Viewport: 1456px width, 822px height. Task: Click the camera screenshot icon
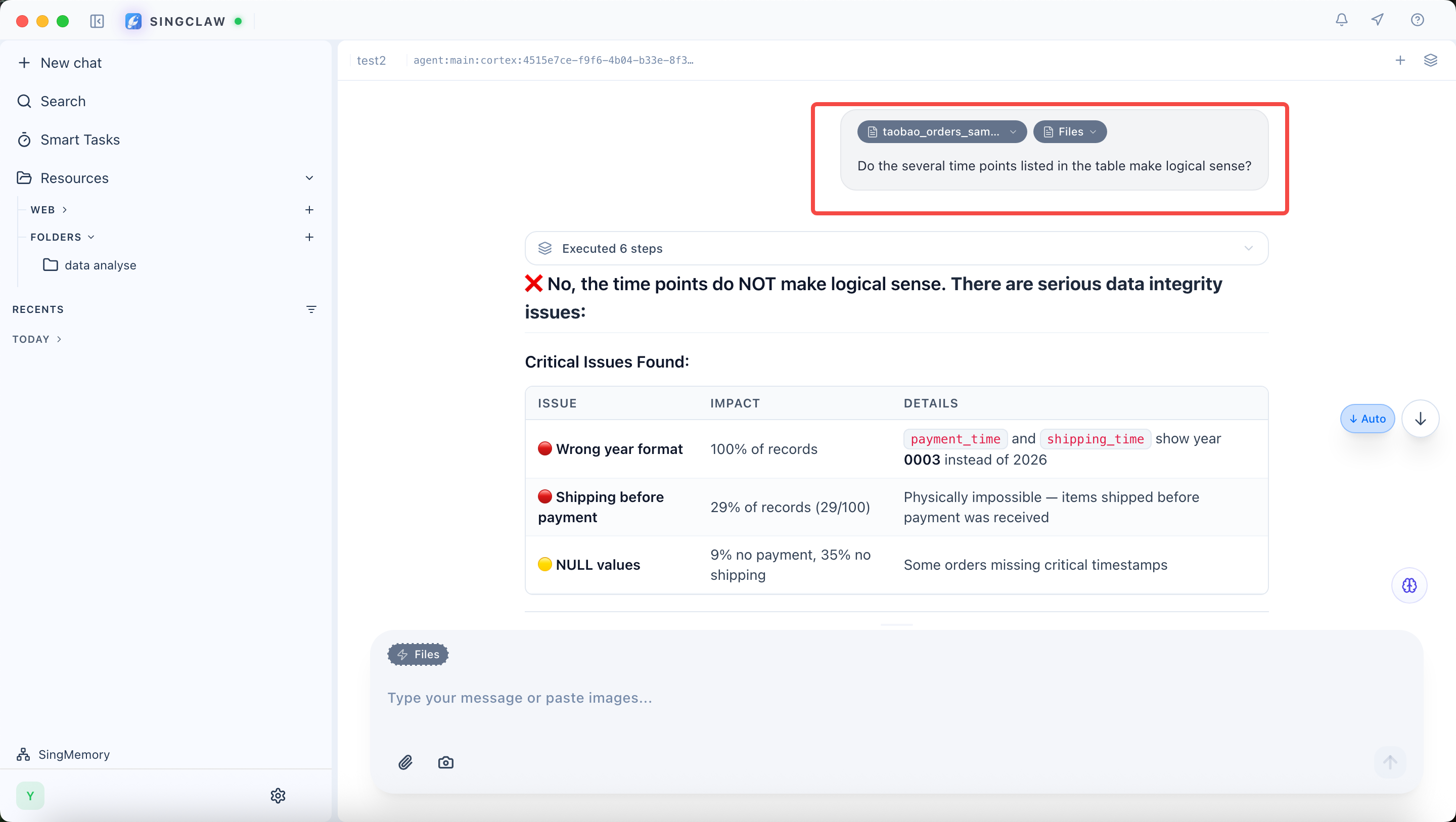pyautogui.click(x=445, y=762)
